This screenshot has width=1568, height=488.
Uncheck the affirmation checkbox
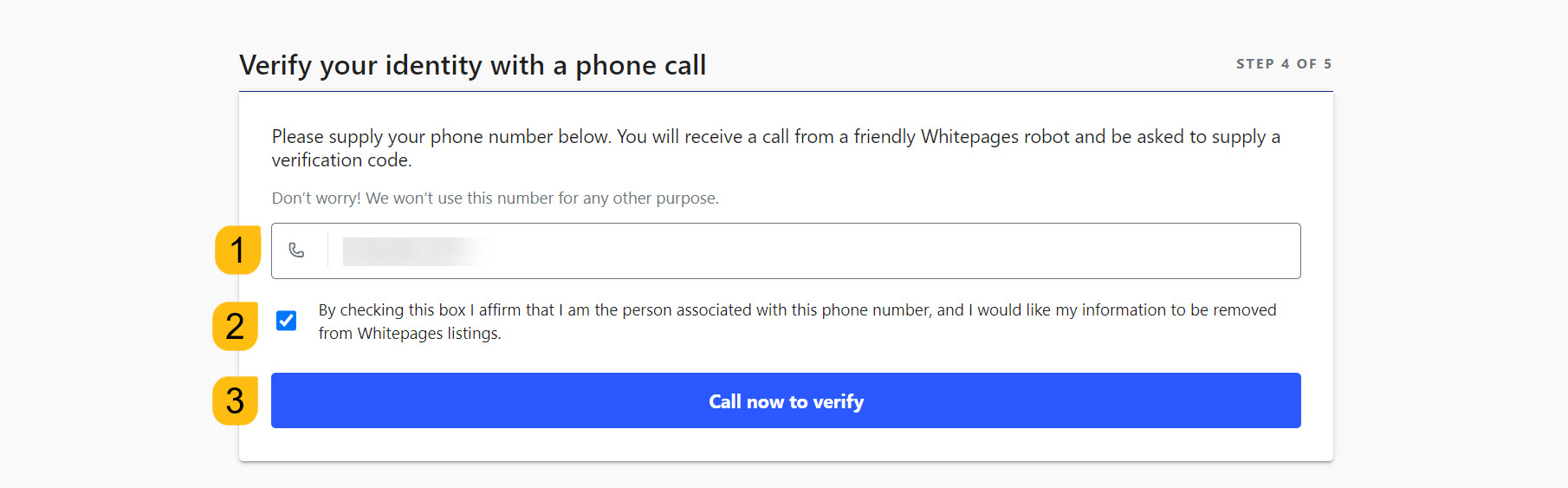tap(287, 321)
